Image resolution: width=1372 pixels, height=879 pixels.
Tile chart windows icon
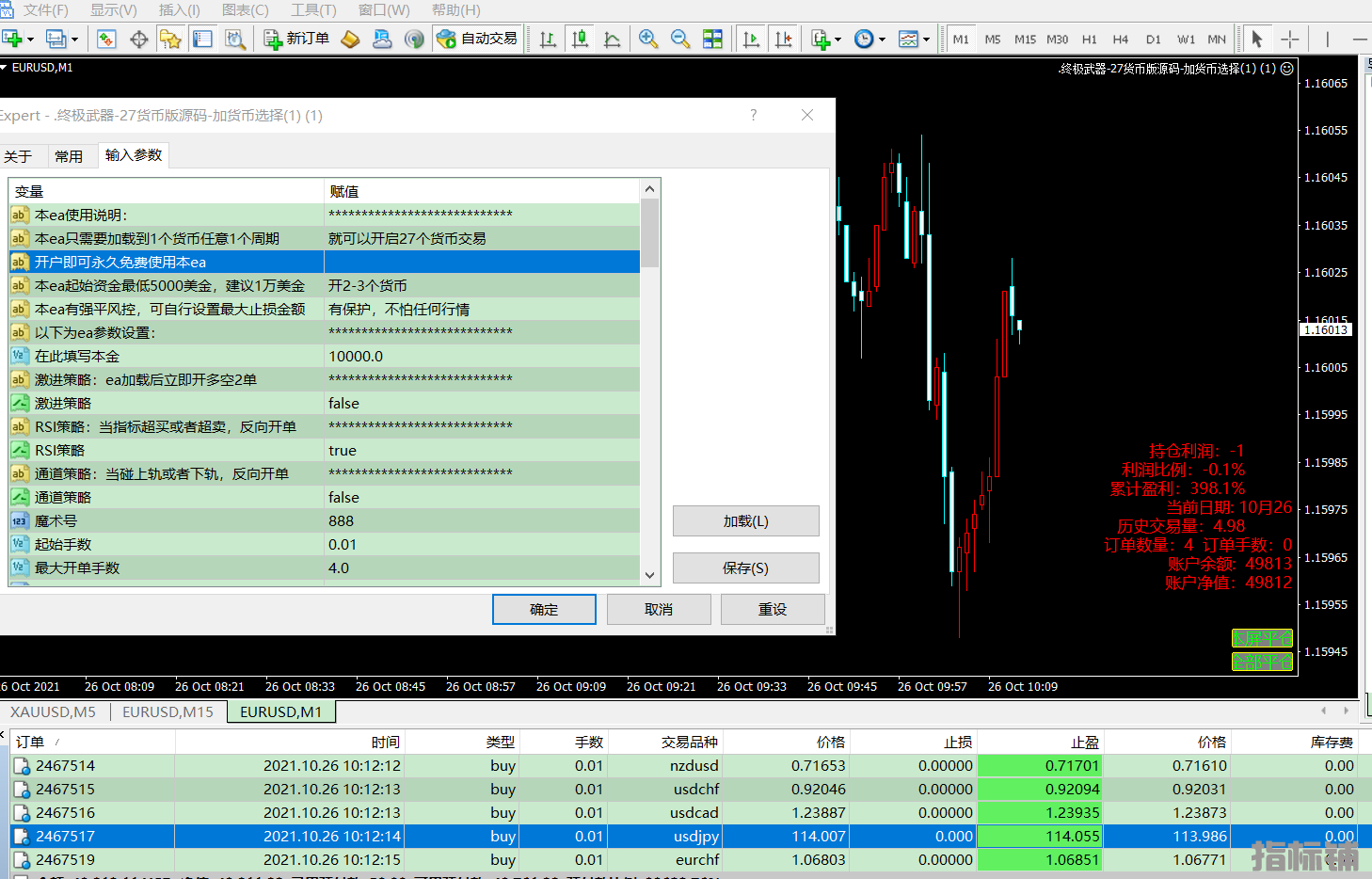click(713, 39)
